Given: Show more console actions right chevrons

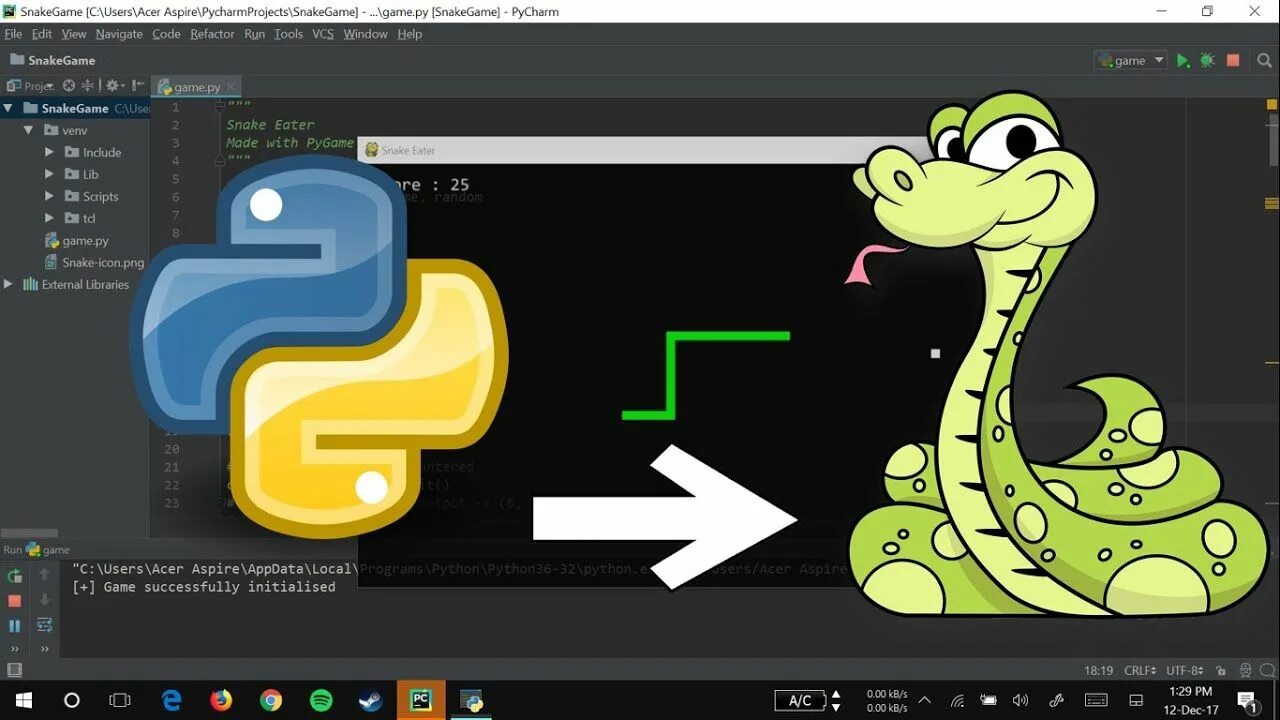Looking at the screenshot, I should [x=44, y=649].
